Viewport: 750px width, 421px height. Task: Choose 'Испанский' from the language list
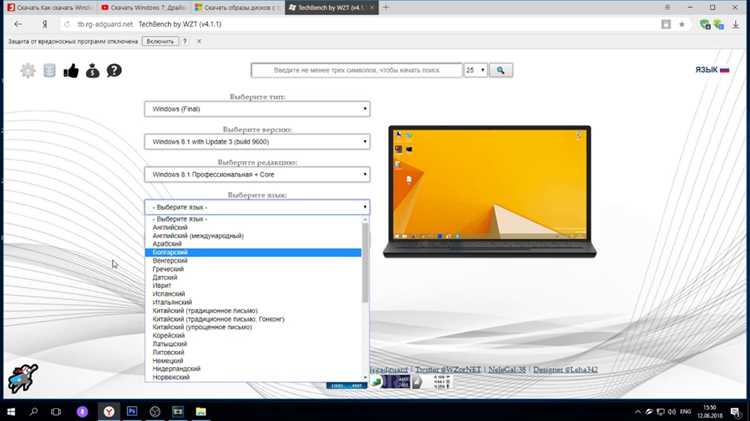coord(253,294)
